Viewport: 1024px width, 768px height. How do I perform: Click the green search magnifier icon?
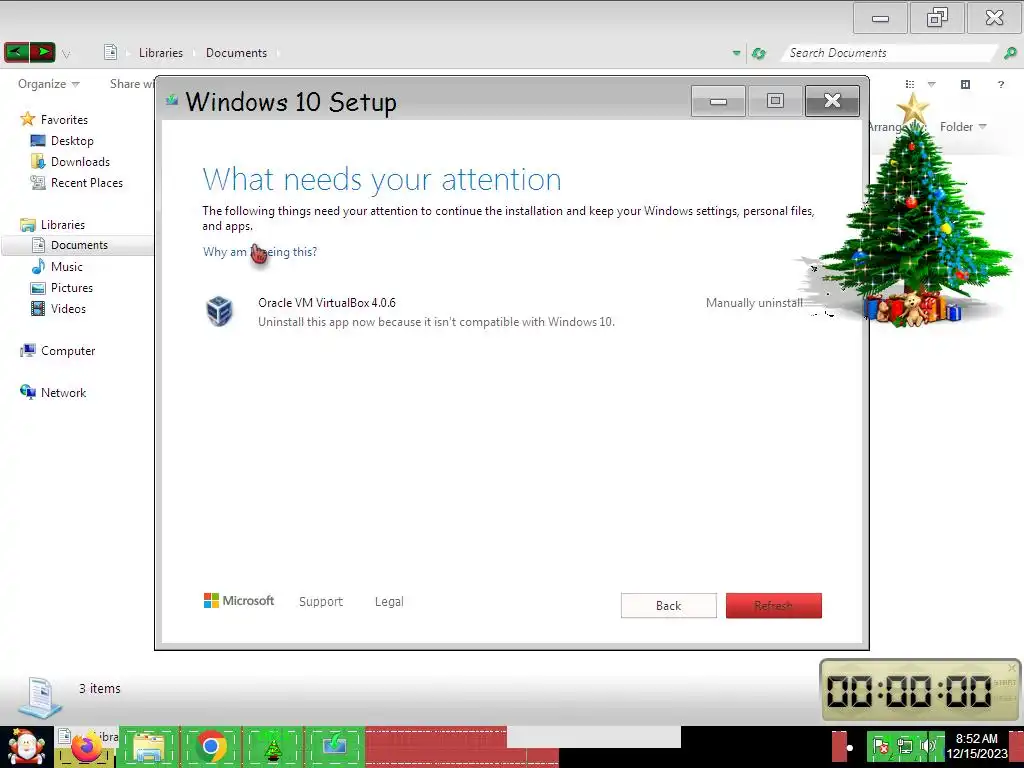(1010, 53)
